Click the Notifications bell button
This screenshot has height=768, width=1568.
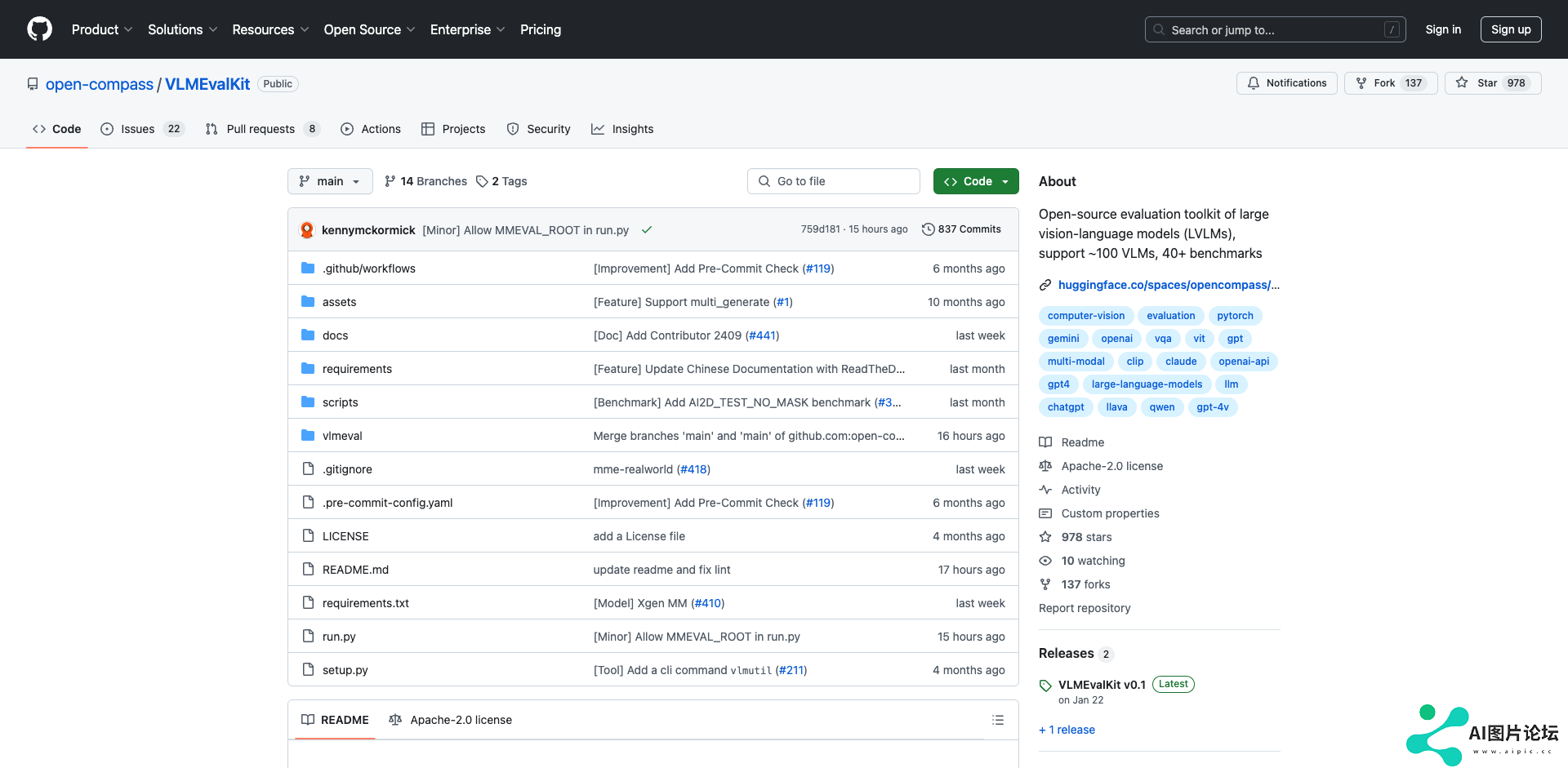click(1286, 83)
